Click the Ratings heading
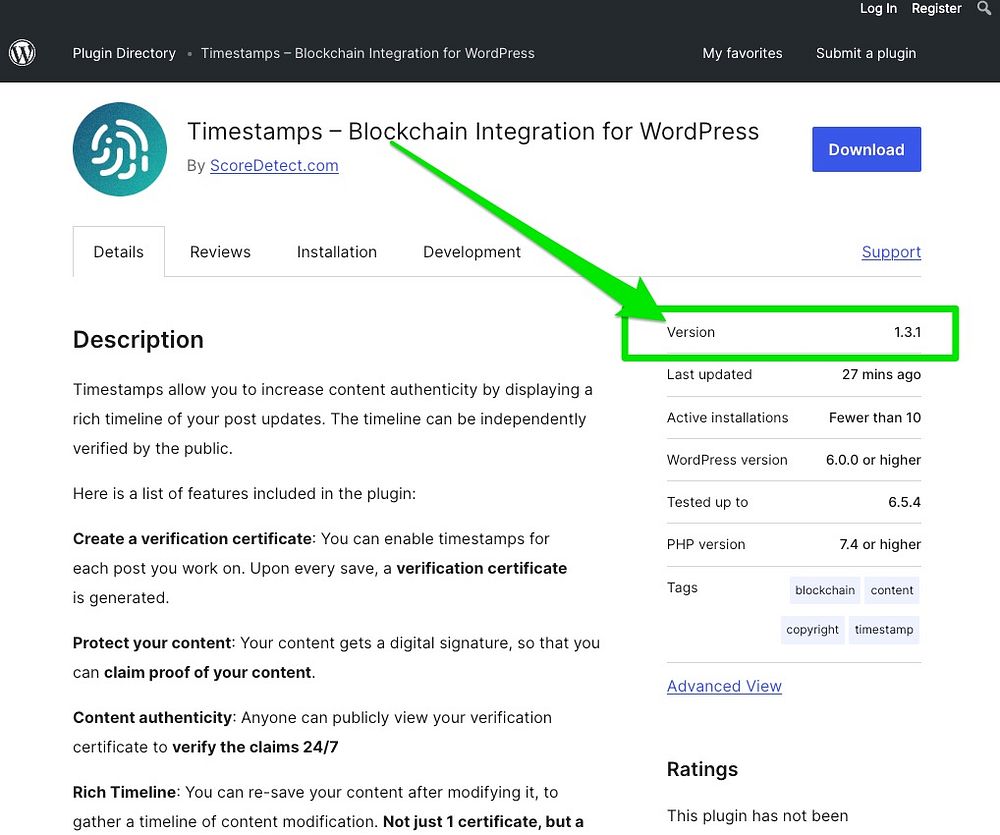Viewport: 1000px width, 835px height. 702,769
